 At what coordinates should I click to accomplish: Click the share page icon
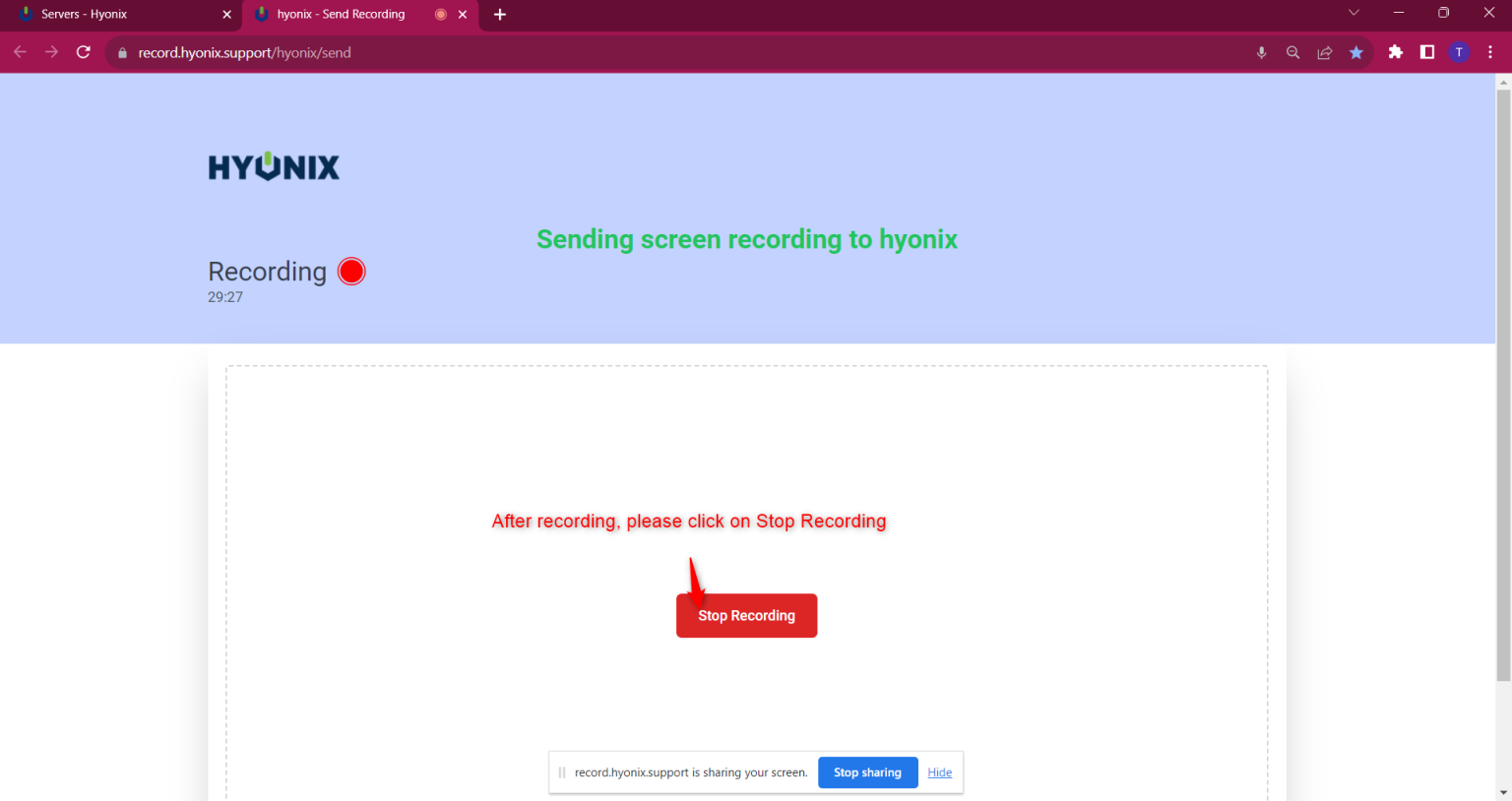point(1325,53)
